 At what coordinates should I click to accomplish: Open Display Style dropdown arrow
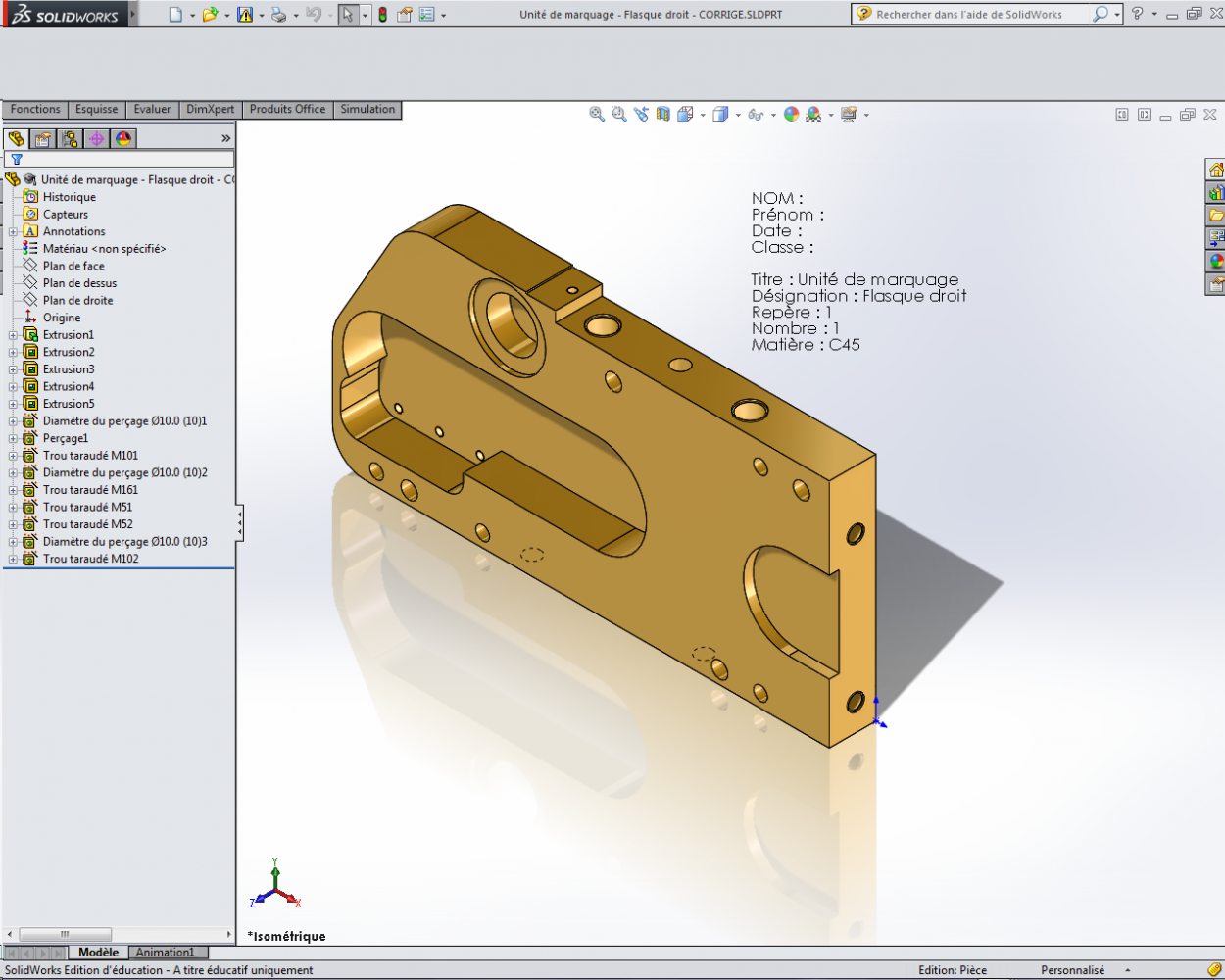(x=736, y=116)
